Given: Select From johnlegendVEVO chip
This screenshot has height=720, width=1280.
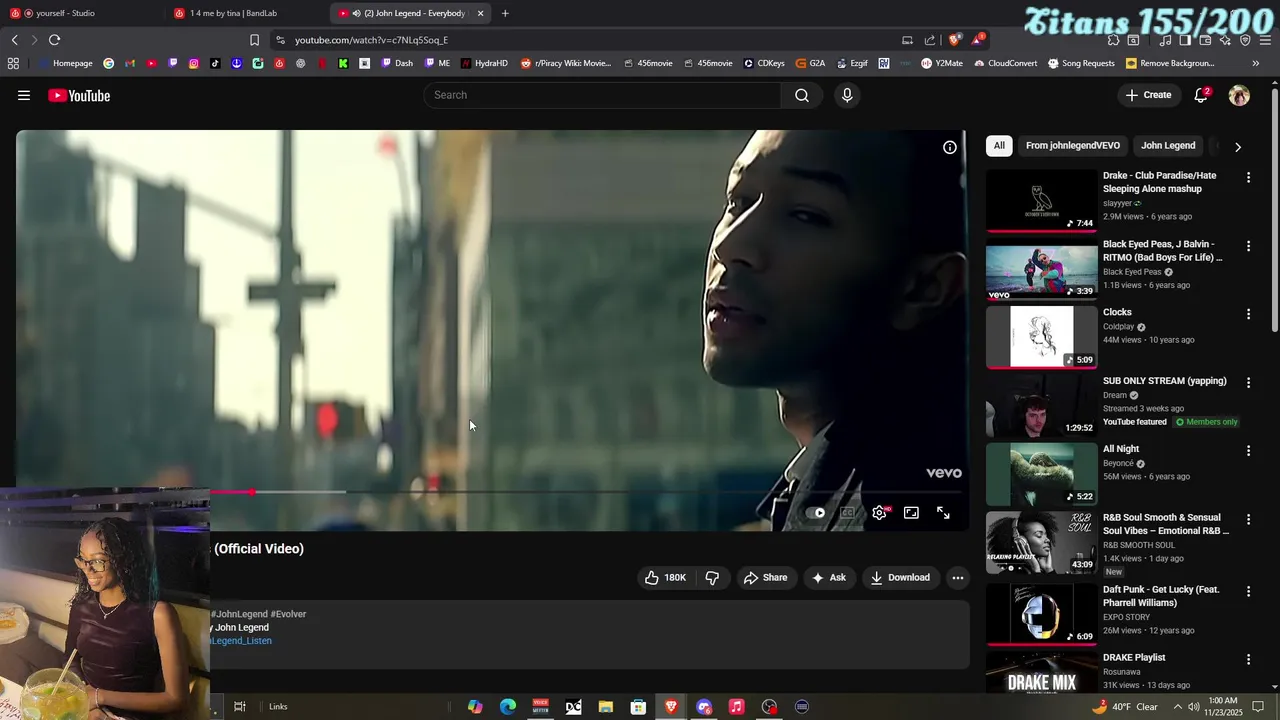Looking at the screenshot, I should point(1072,146).
